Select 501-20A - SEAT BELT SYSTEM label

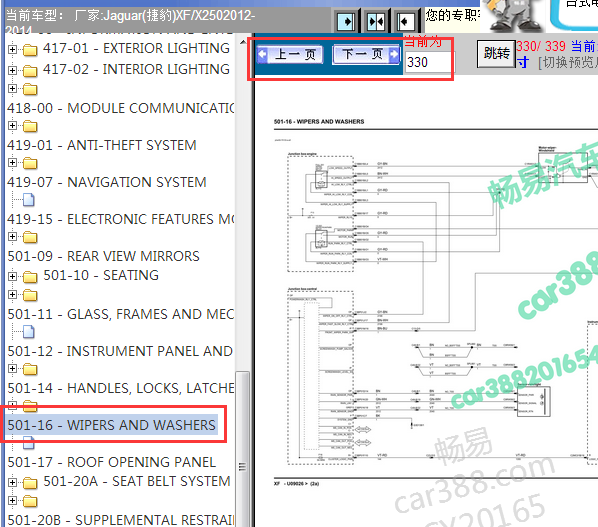click(x=137, y=482)
